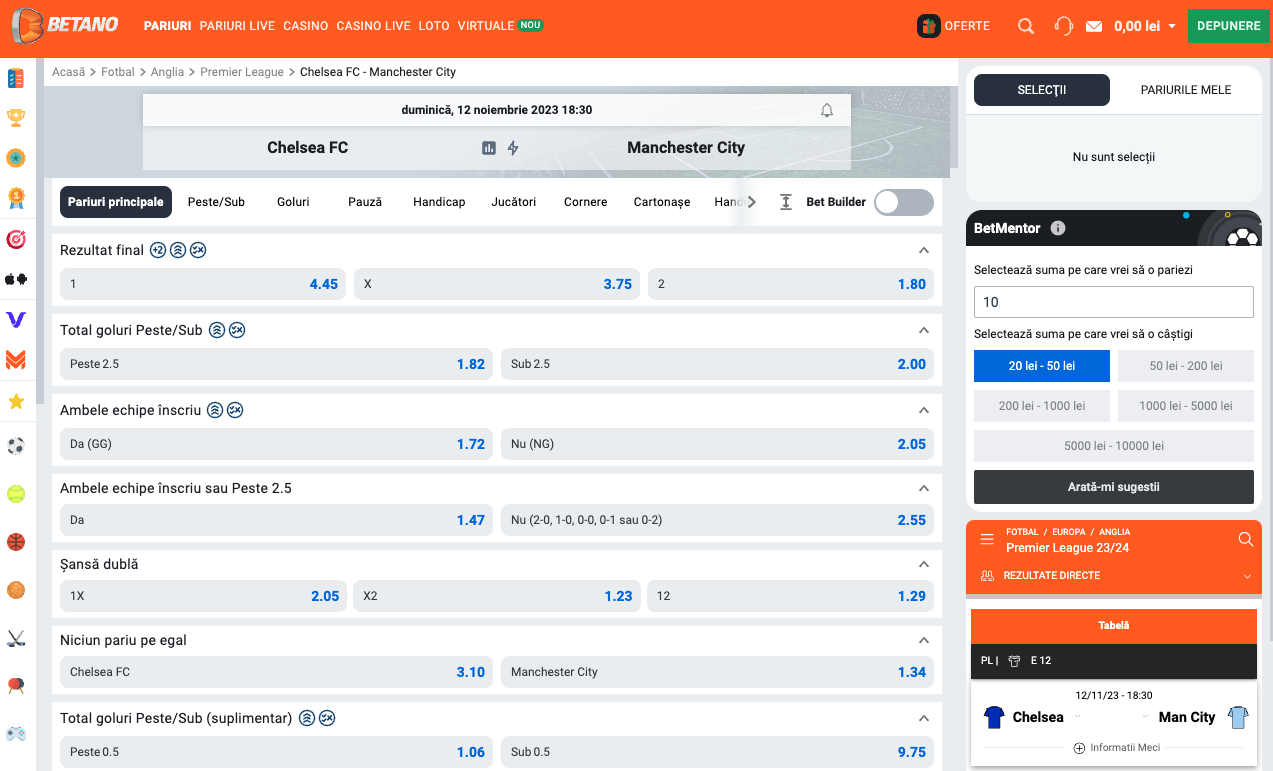1273x771 pixels.
Task: Open the customer support headset icon
Action: click(x=1064, y=26)
